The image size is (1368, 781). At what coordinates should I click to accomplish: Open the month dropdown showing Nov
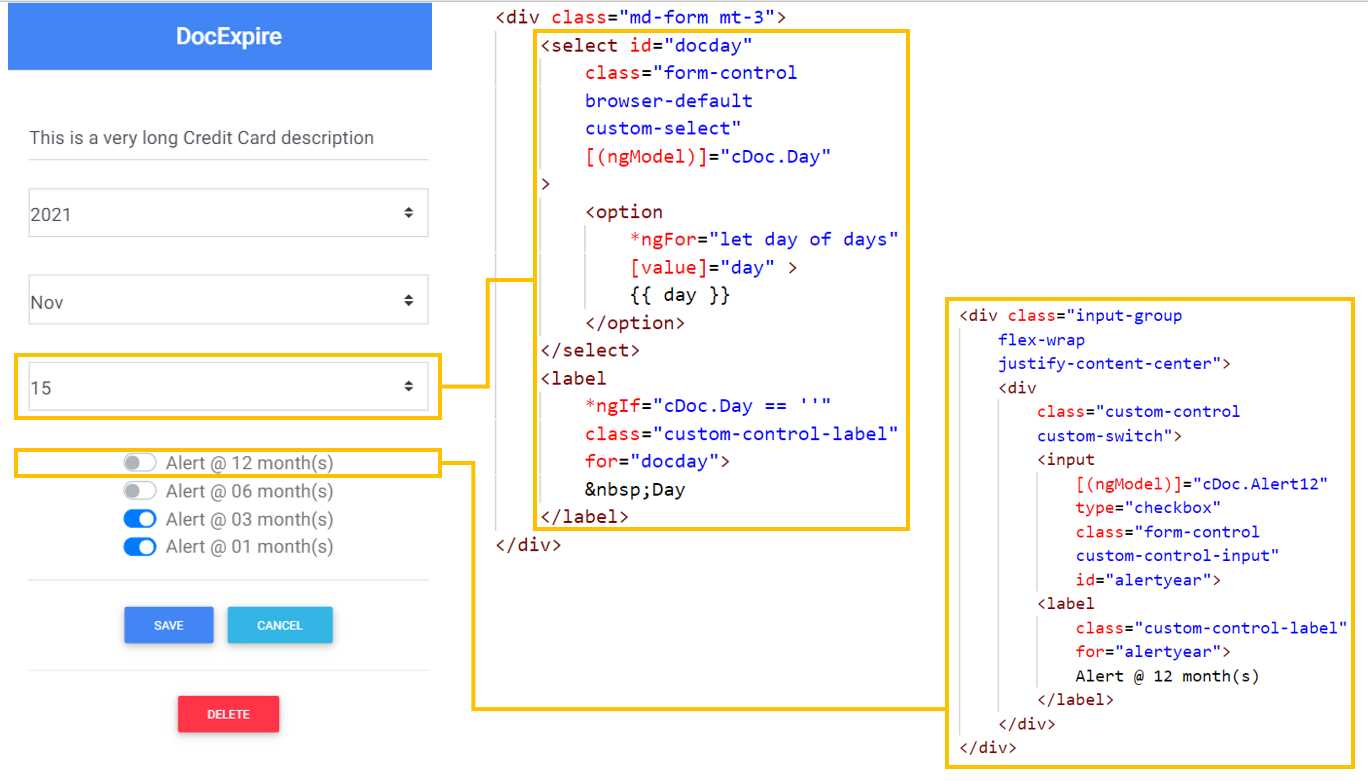click(200, 299)
